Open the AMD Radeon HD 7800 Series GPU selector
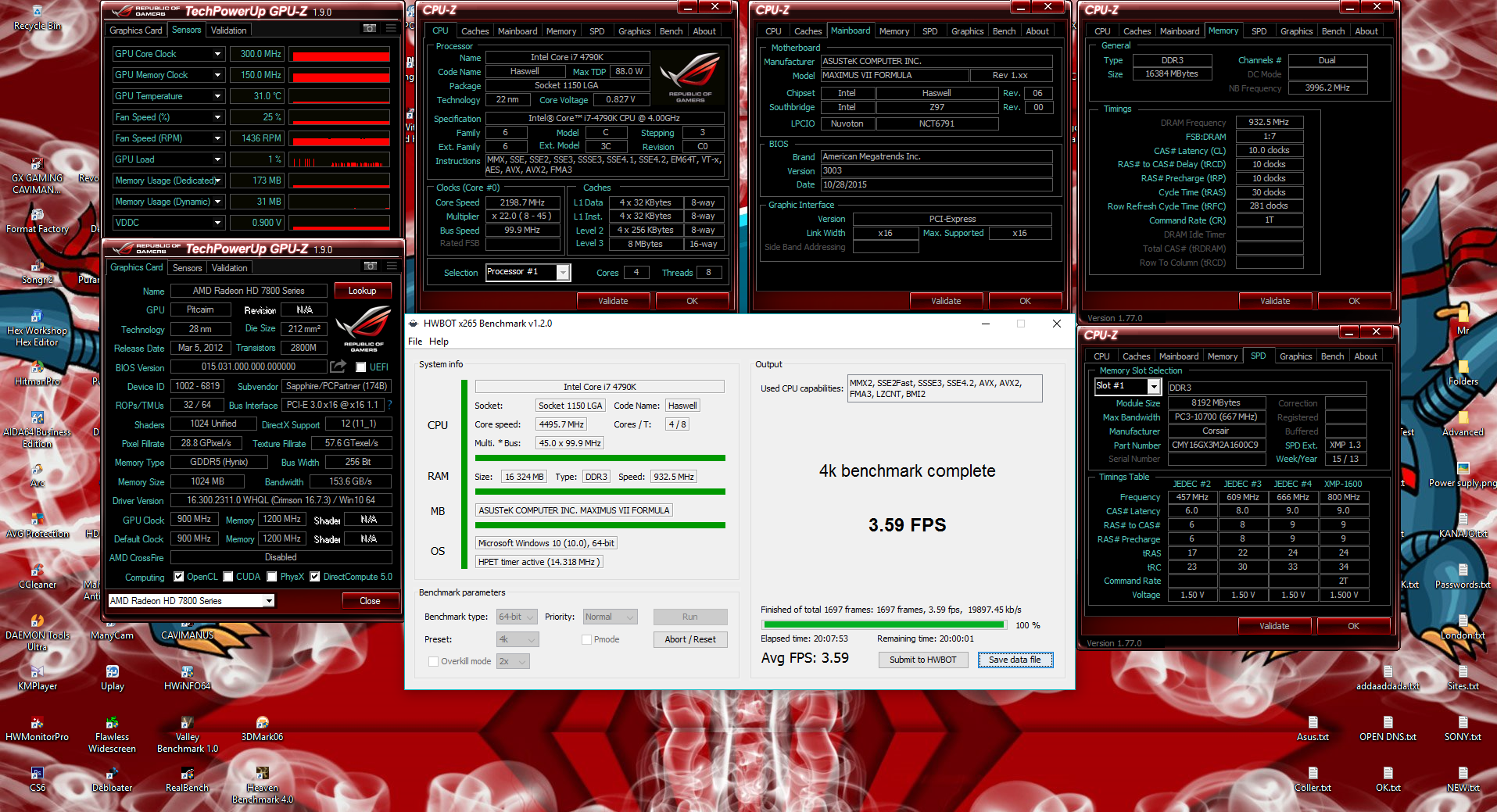The image size is (1497, 812). pos(192,601)
